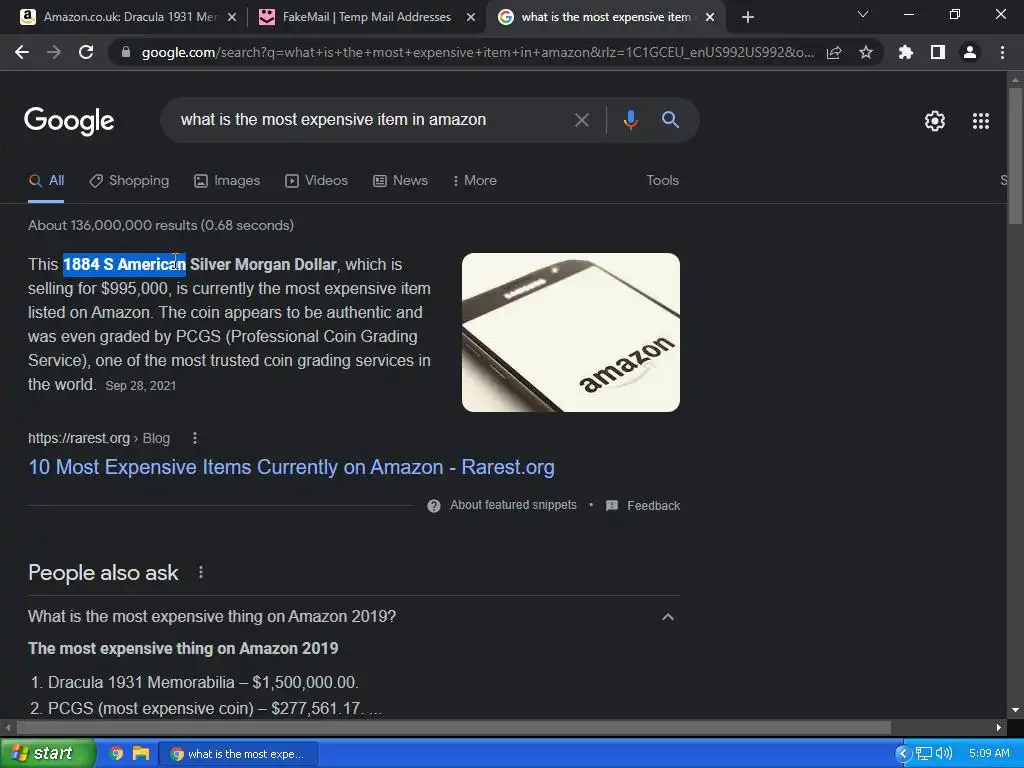Click the 'Sep 28, 2021' snippet date
The image size is (1024, 768).
click(141, 385)
